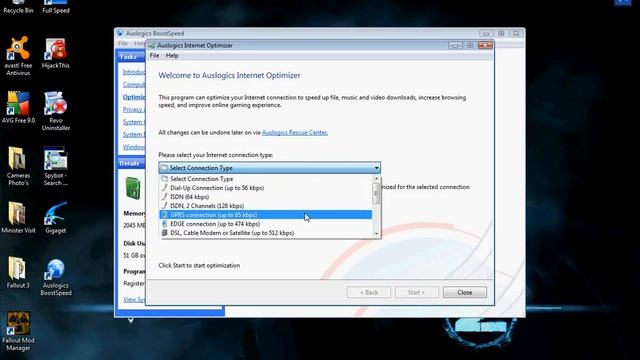Select EDGE connection (up to 474 kbps)

click(x=265, y=224)
